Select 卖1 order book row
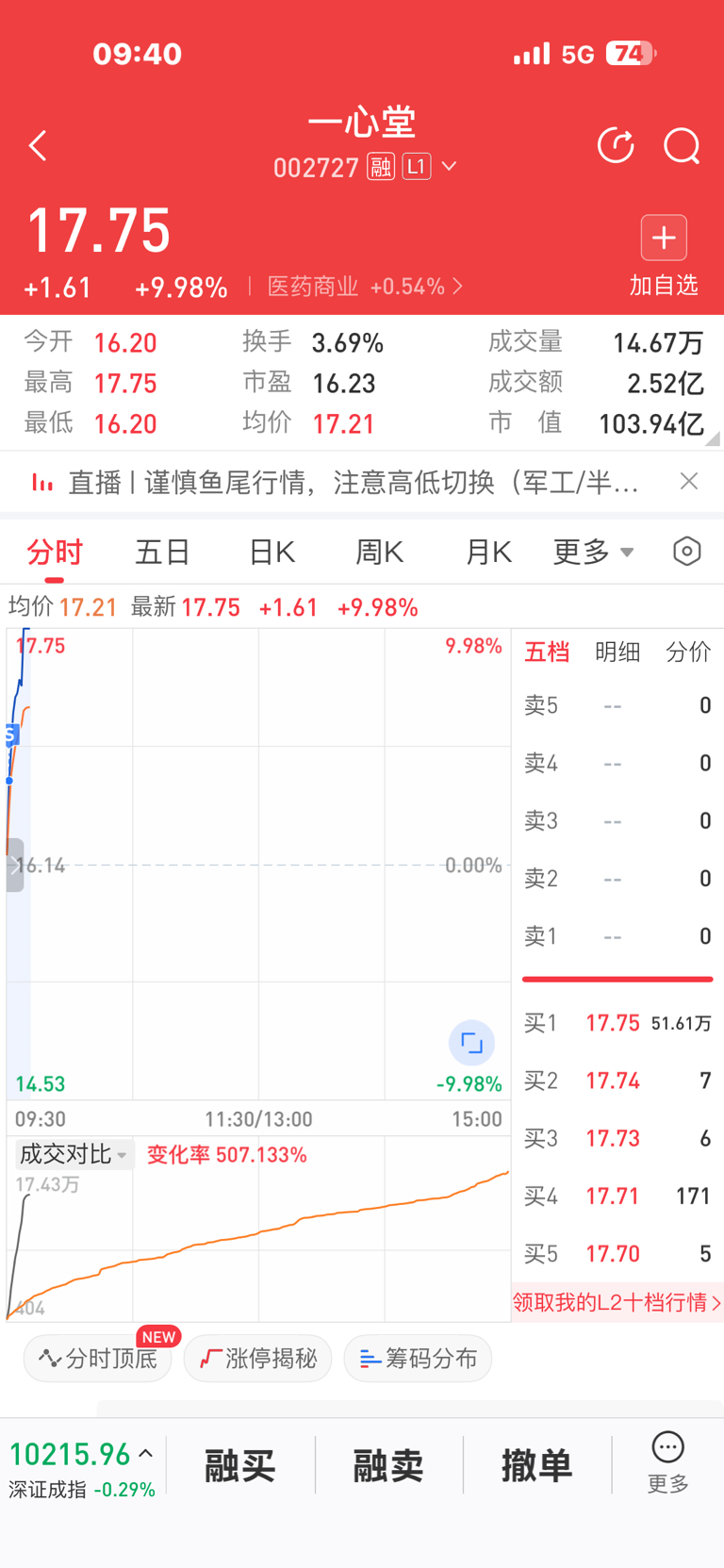724x1568 pixels. point(617,936)
